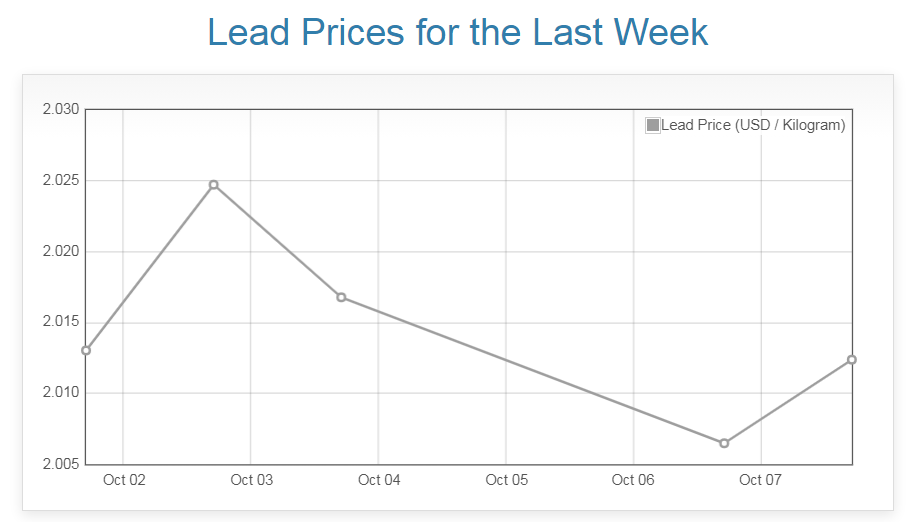The image size is (911, 522).
Task: Click the 'Lead Prices for the Last Week' title
Action: pos(457,32)
